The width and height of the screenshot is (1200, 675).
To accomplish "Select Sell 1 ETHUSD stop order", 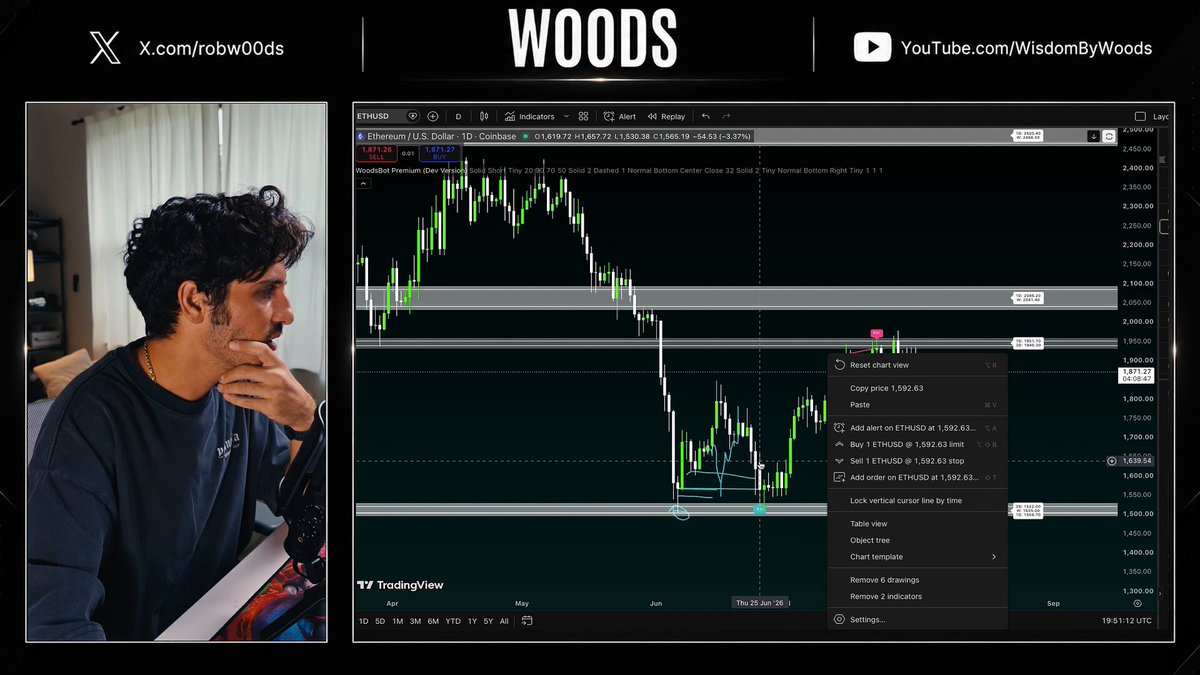I will (917, 461).
